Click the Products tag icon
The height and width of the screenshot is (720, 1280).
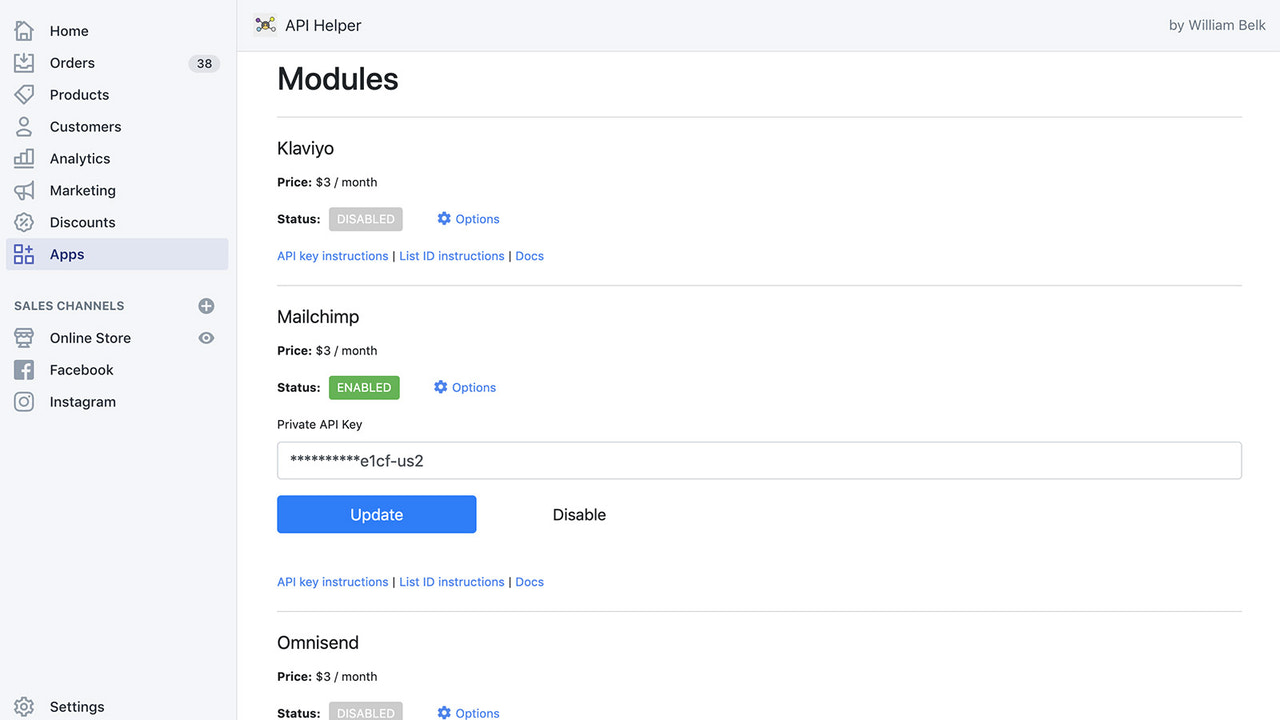[x=23, y=94]
